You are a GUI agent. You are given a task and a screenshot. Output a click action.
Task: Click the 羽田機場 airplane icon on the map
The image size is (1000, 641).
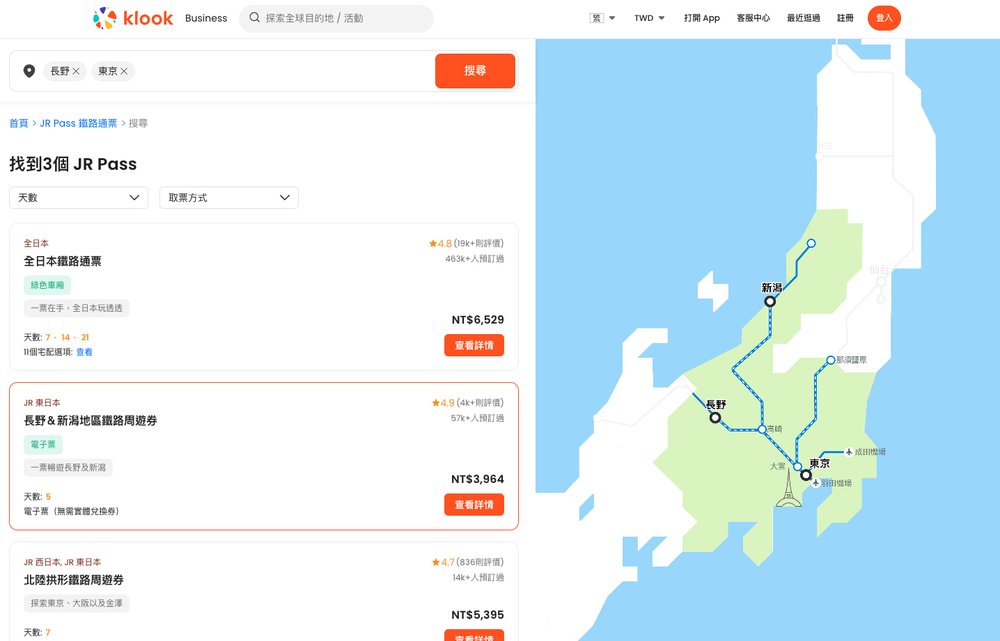[x=815, y=482]
